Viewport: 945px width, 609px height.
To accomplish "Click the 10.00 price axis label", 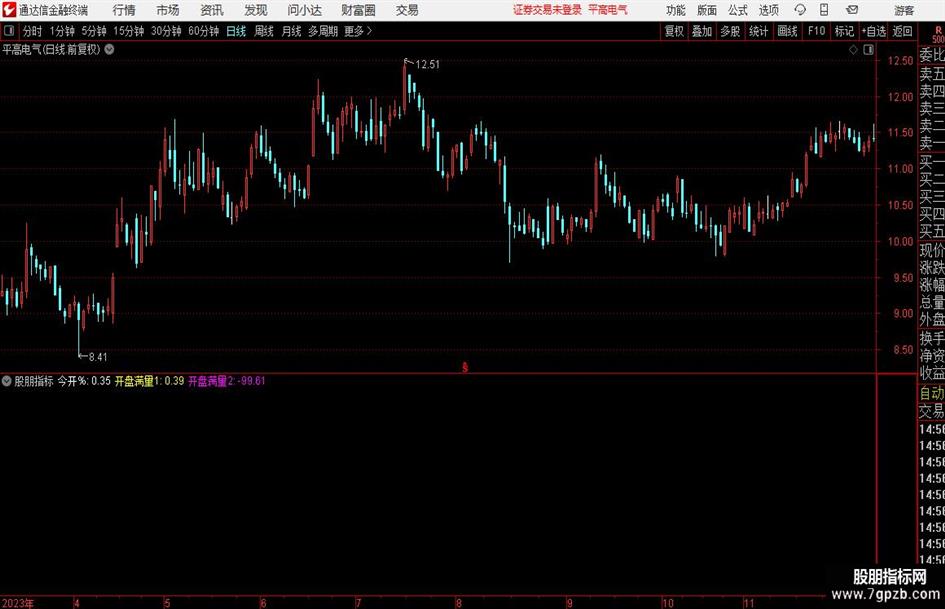I will coord(900,242).
